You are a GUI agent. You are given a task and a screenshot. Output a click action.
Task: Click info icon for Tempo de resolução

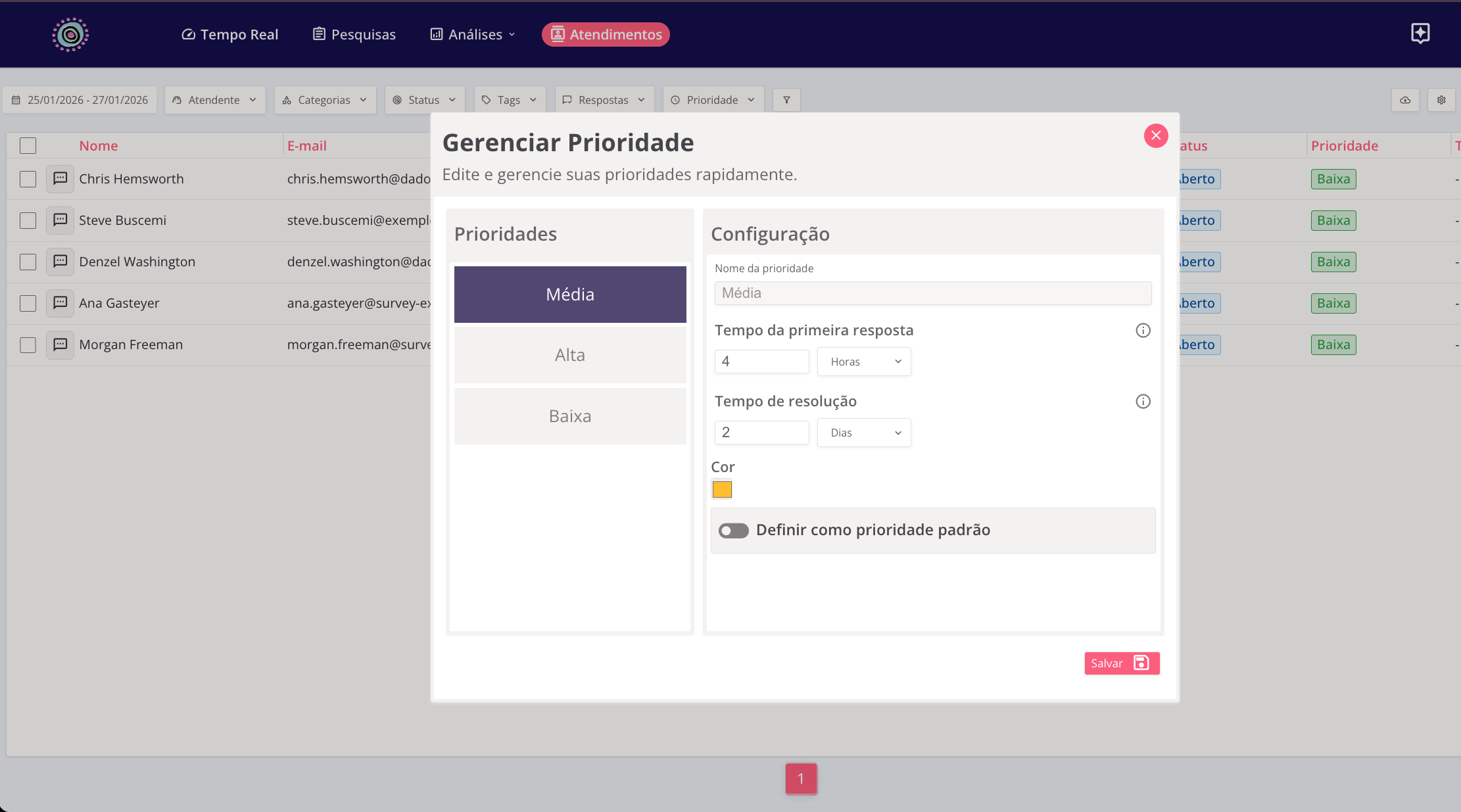click(1143, 401)
